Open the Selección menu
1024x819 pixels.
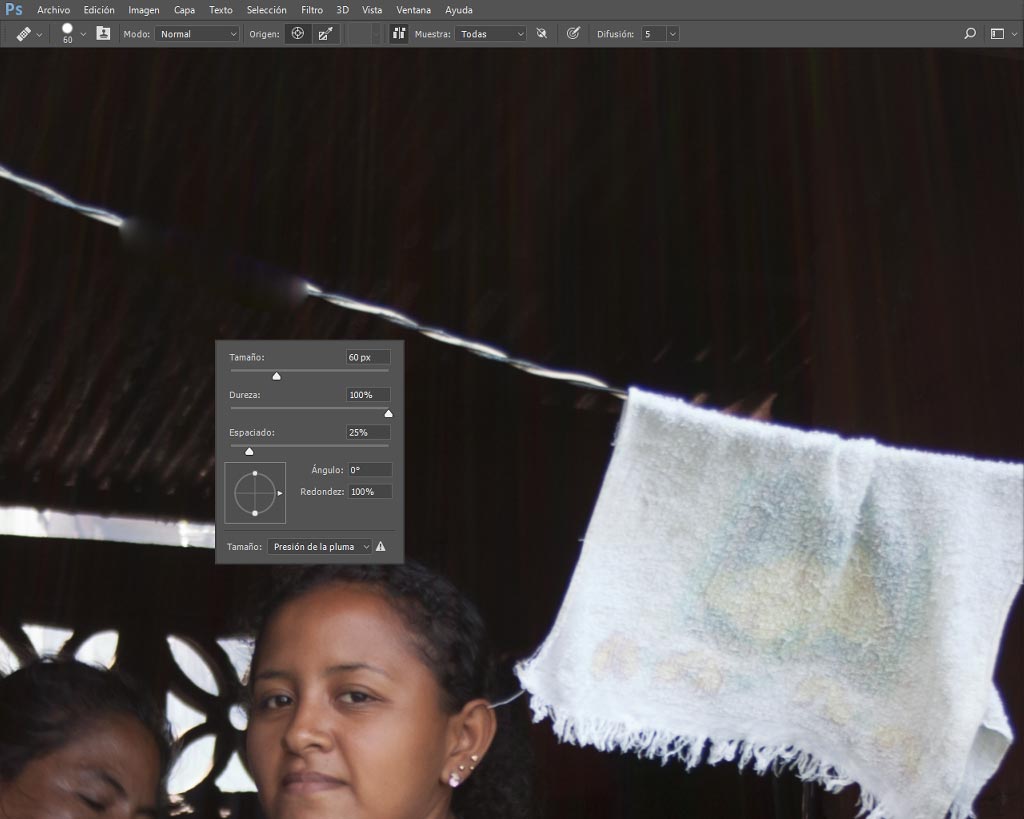click(x=266, y=10)
